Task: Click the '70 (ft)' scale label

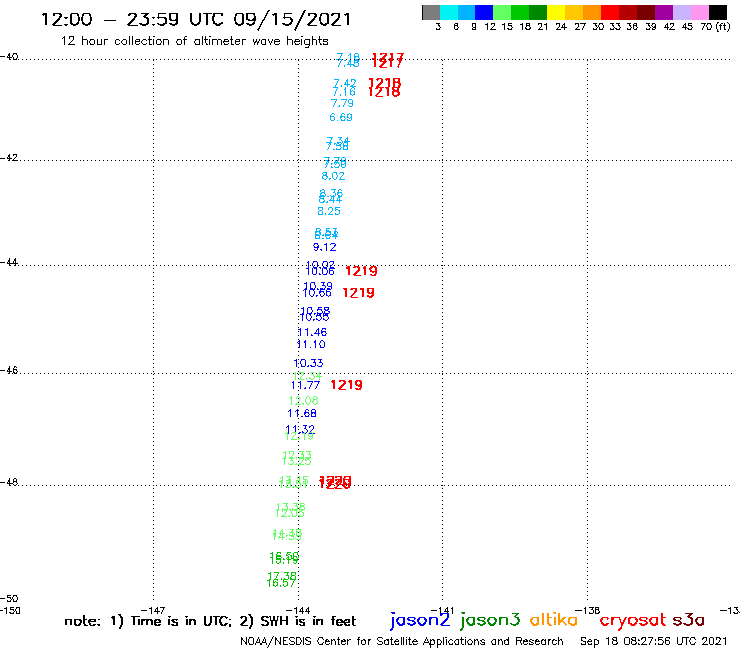Action: [x=715, y=26]
